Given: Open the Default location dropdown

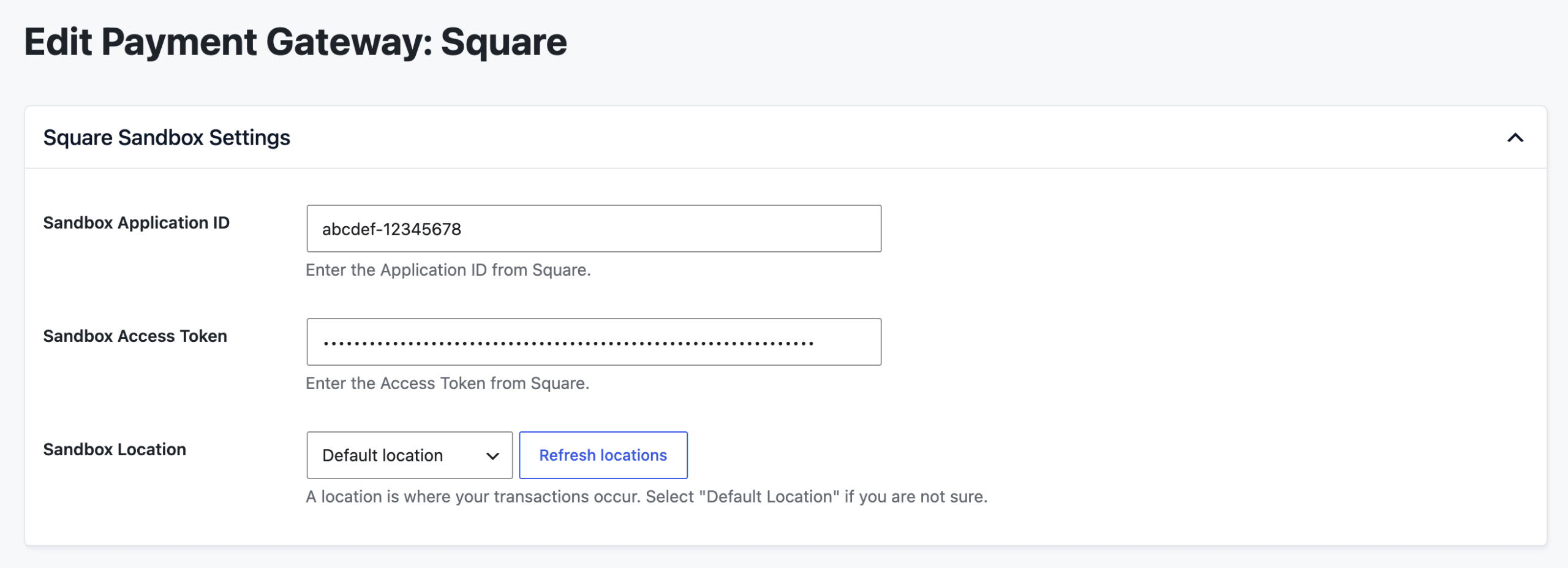Looking at the screenshot, I should click(x=409, y=455).
